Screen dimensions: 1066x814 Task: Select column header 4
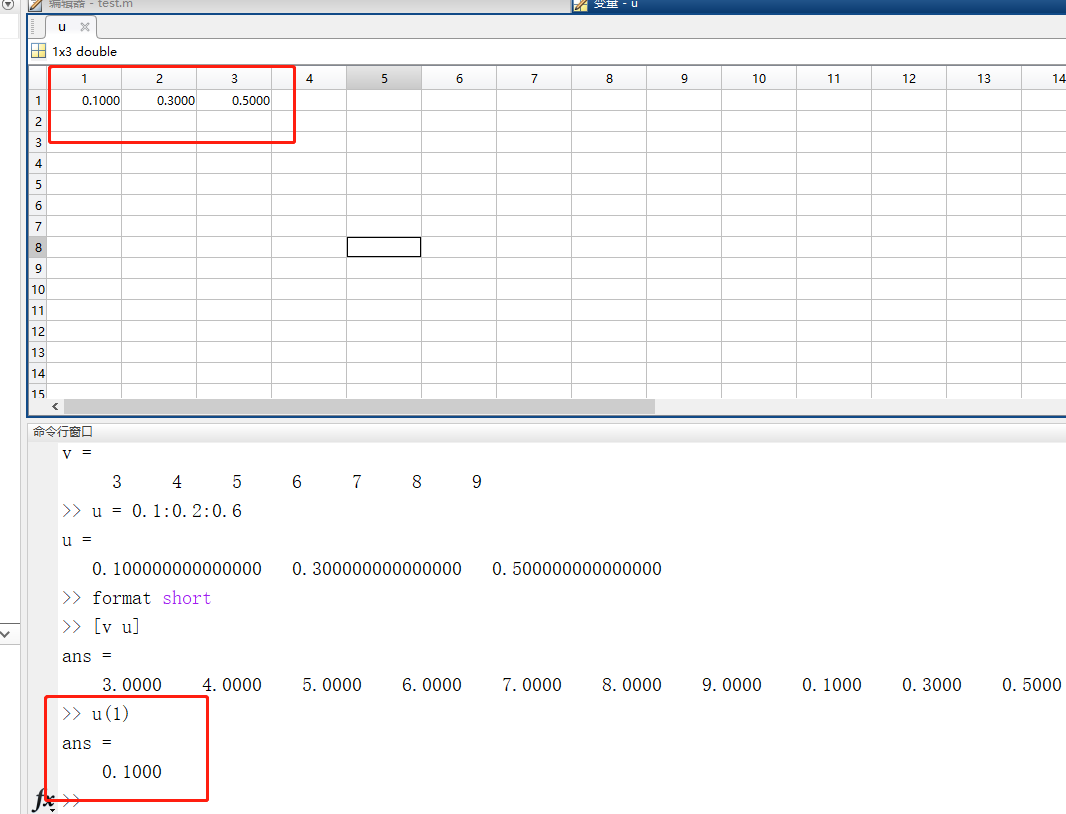click(309, 78)
